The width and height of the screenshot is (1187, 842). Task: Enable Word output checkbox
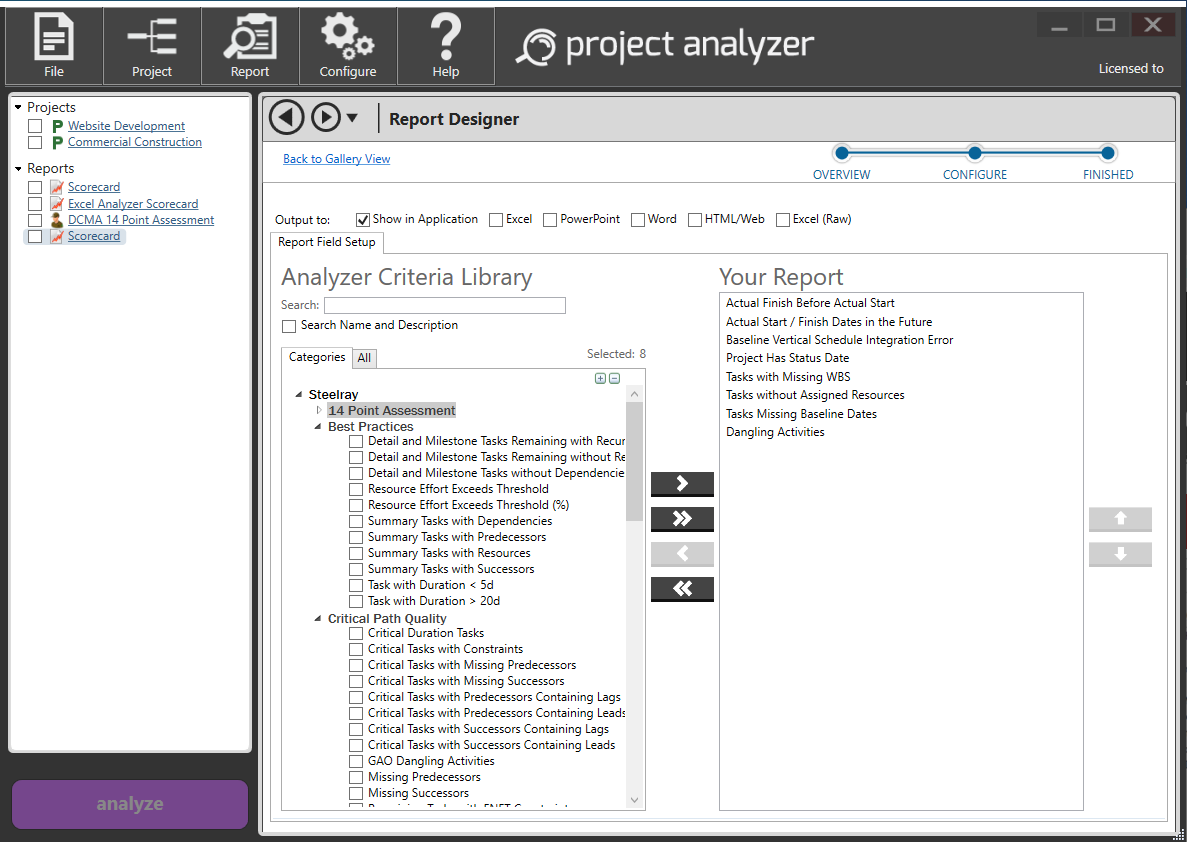638,220
